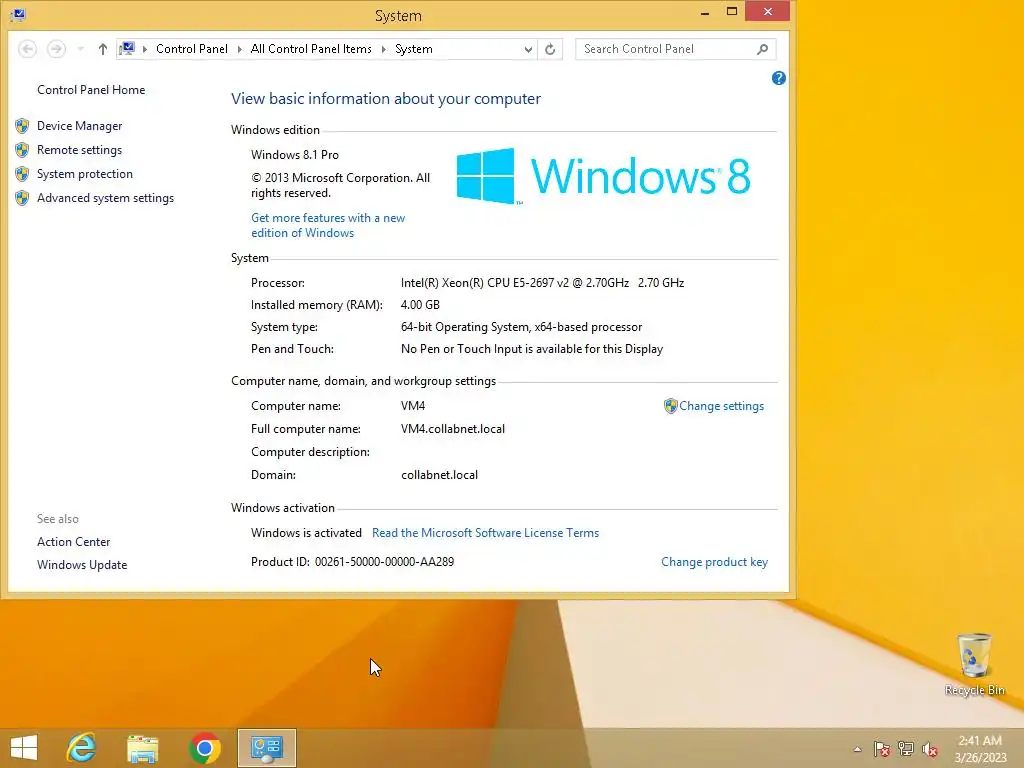
Task: Open Advanced system settings
Action: point(105,198)
